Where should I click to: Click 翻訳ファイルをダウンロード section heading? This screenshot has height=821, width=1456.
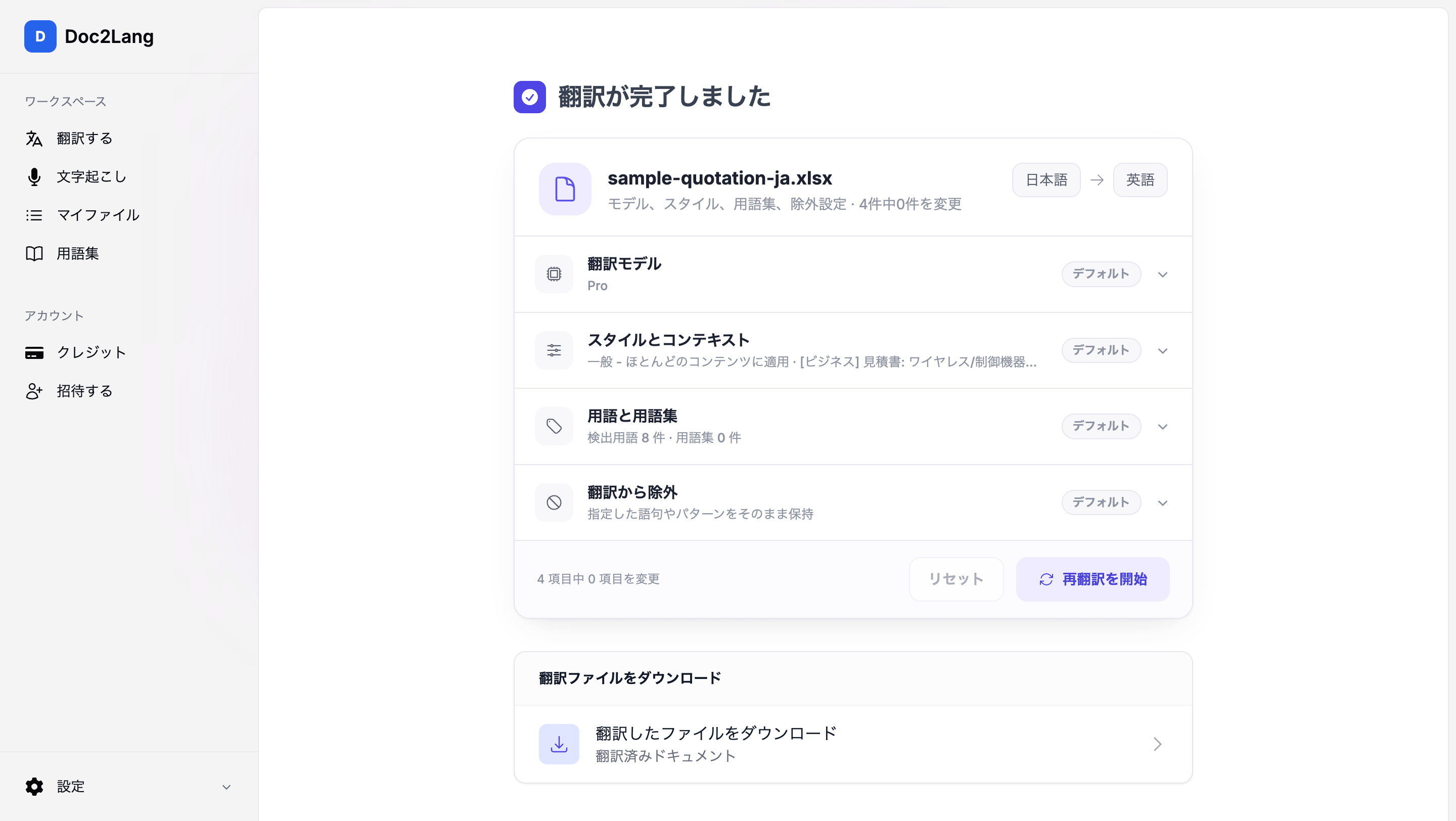(x=629, y=678)
